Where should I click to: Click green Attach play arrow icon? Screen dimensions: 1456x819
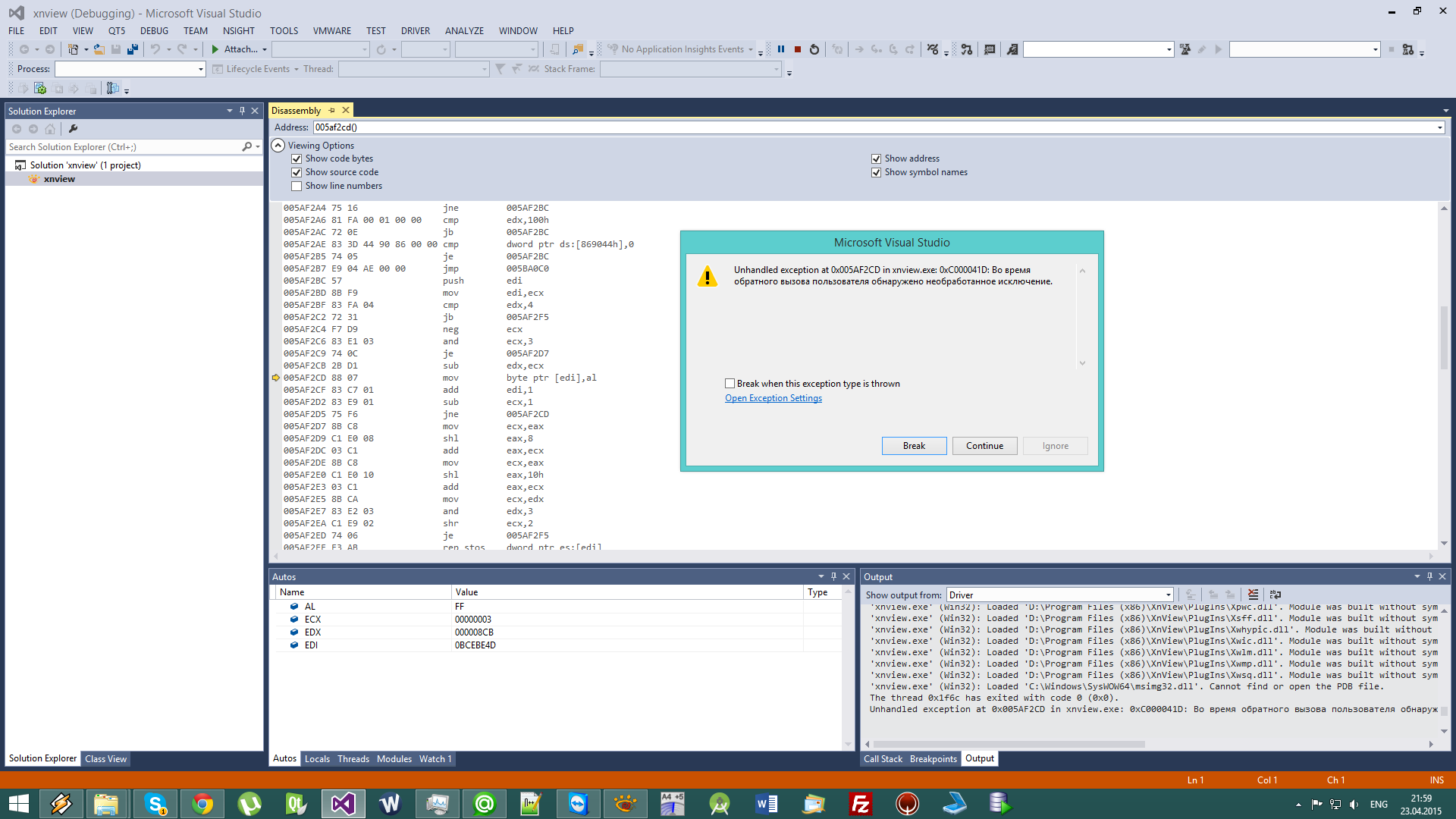pos(215,49)
